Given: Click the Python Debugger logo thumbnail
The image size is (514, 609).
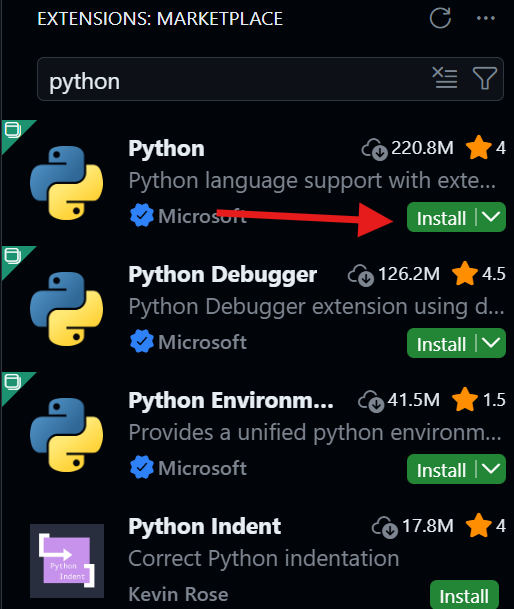Looking at the screenshot, I should [66, 309].
